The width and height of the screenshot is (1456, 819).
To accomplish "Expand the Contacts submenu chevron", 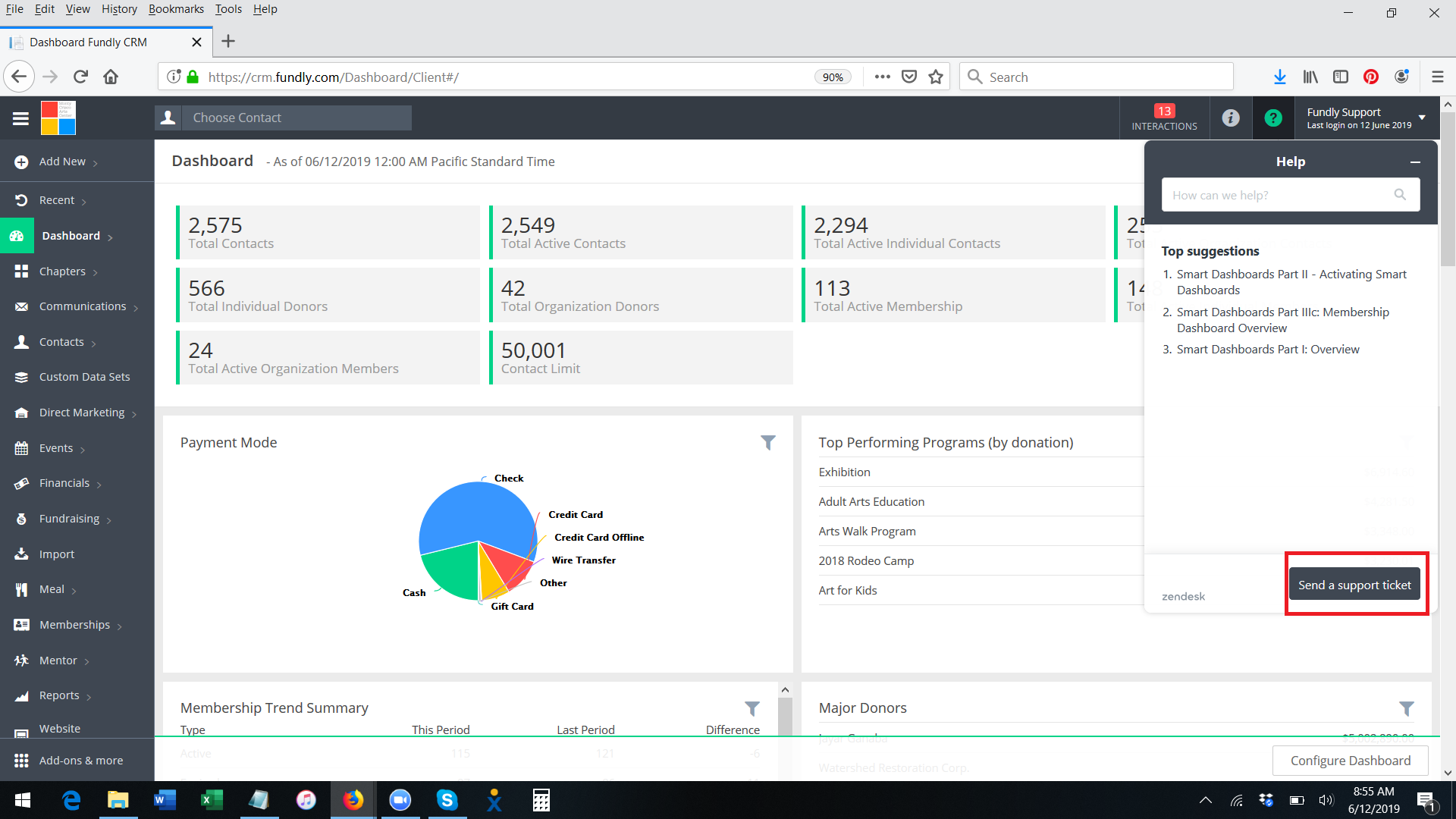I will [x=93, y=344].
